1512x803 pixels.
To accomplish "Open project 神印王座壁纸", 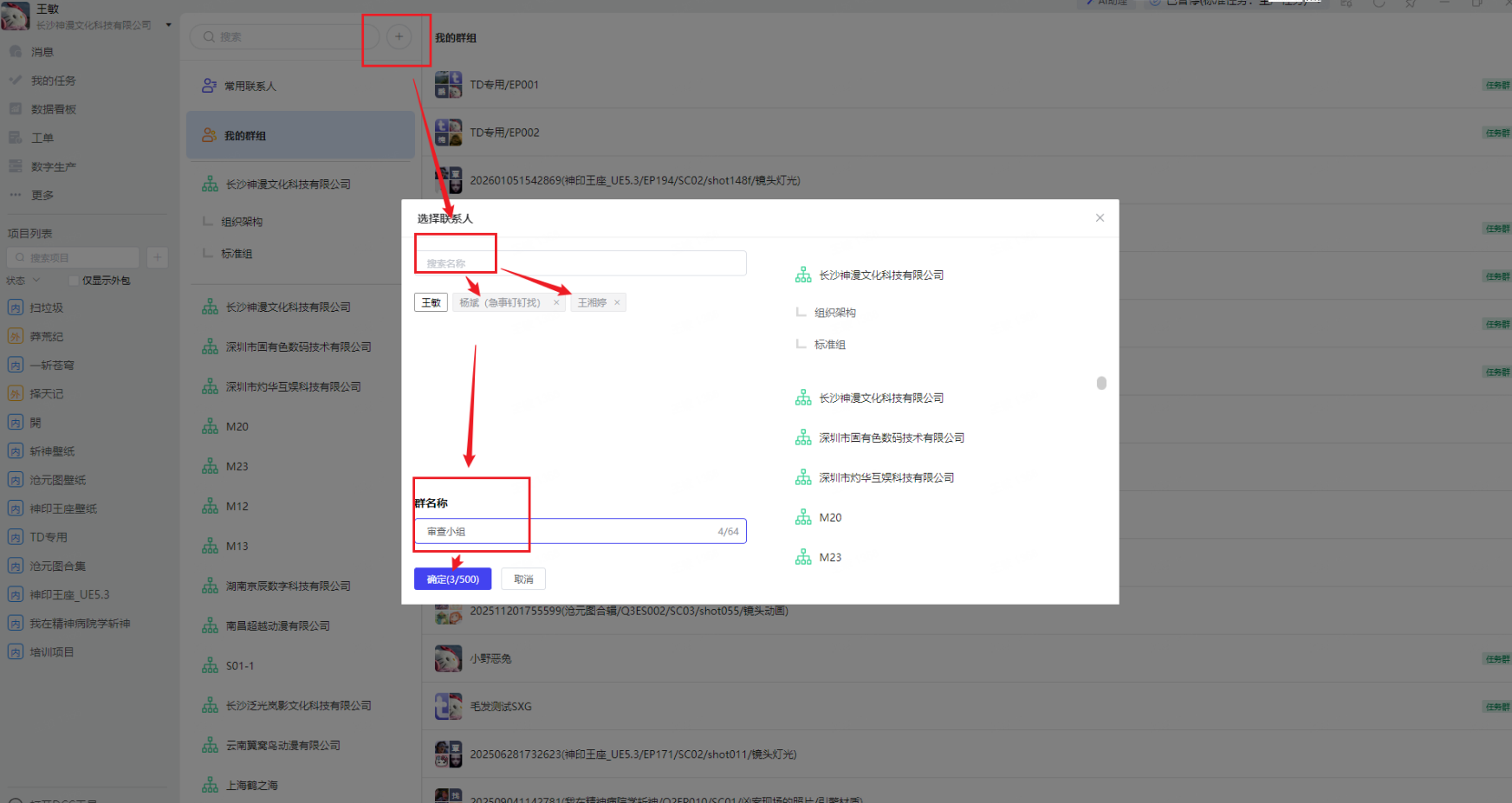I will pos(63,508).
